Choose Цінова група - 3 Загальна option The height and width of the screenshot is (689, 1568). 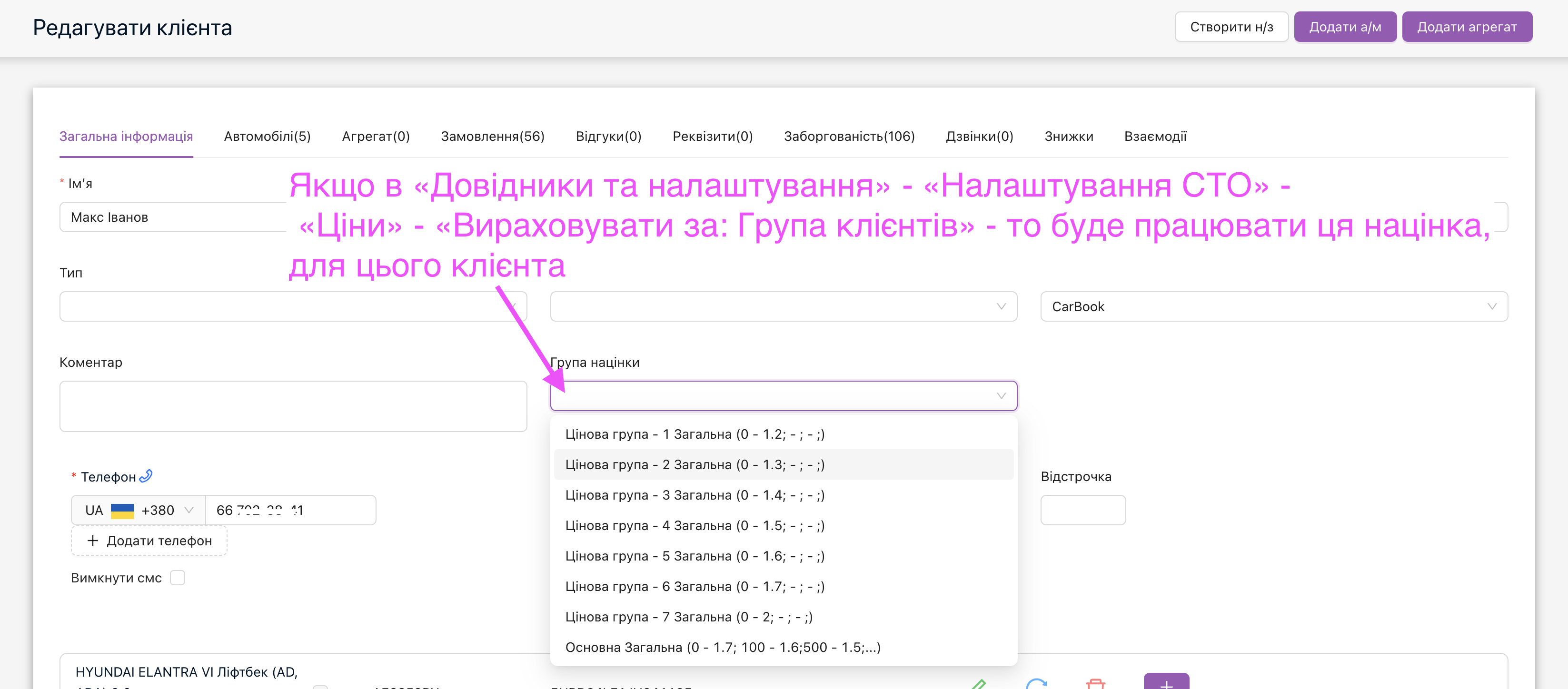(784, 495)
